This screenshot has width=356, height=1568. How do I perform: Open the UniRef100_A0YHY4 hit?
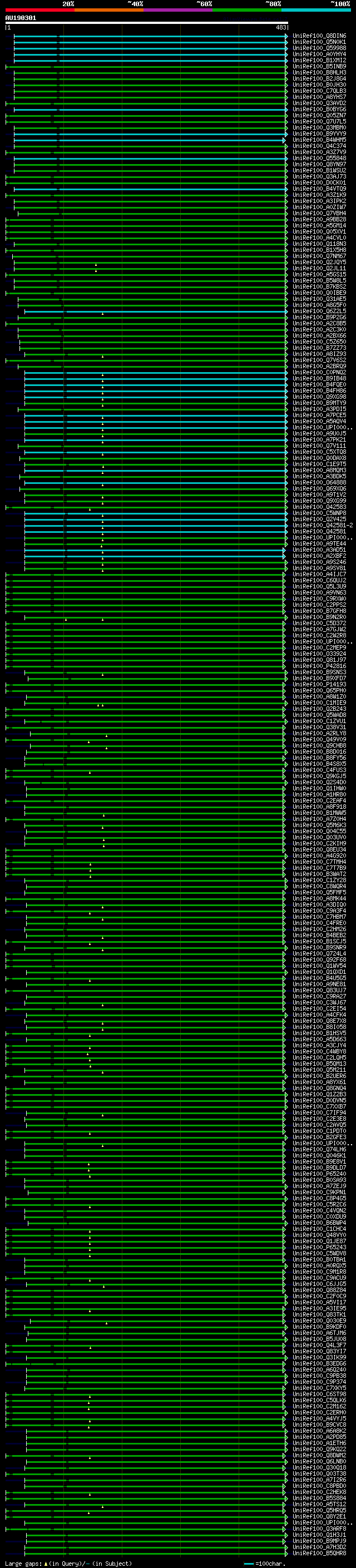(319, 54)
